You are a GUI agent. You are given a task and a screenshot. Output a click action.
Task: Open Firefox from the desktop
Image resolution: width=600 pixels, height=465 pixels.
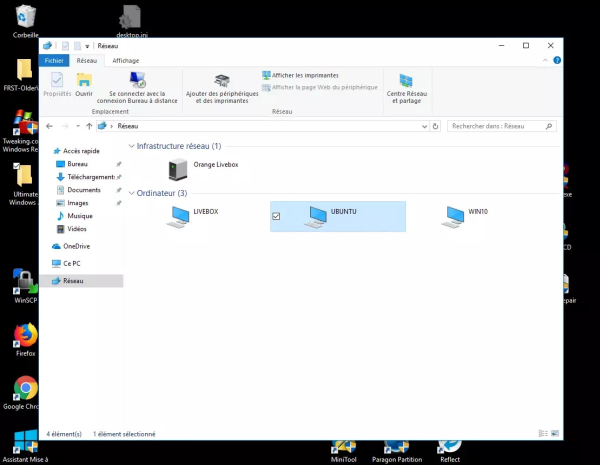pyautogui.click(x=26, y=337)
